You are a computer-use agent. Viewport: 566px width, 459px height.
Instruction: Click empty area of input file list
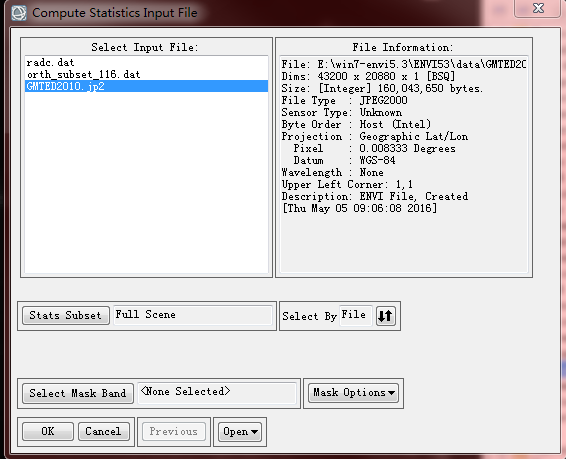(146, 180)
